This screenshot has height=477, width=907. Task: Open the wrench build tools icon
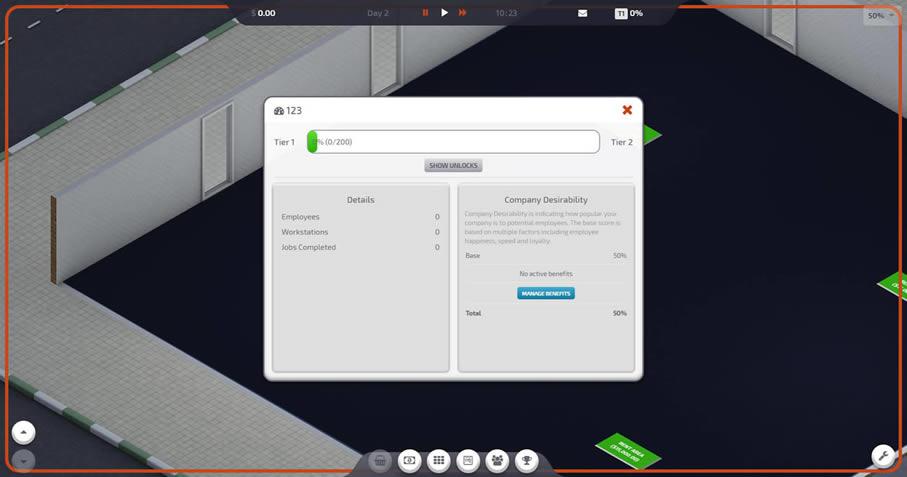[883, 456]
